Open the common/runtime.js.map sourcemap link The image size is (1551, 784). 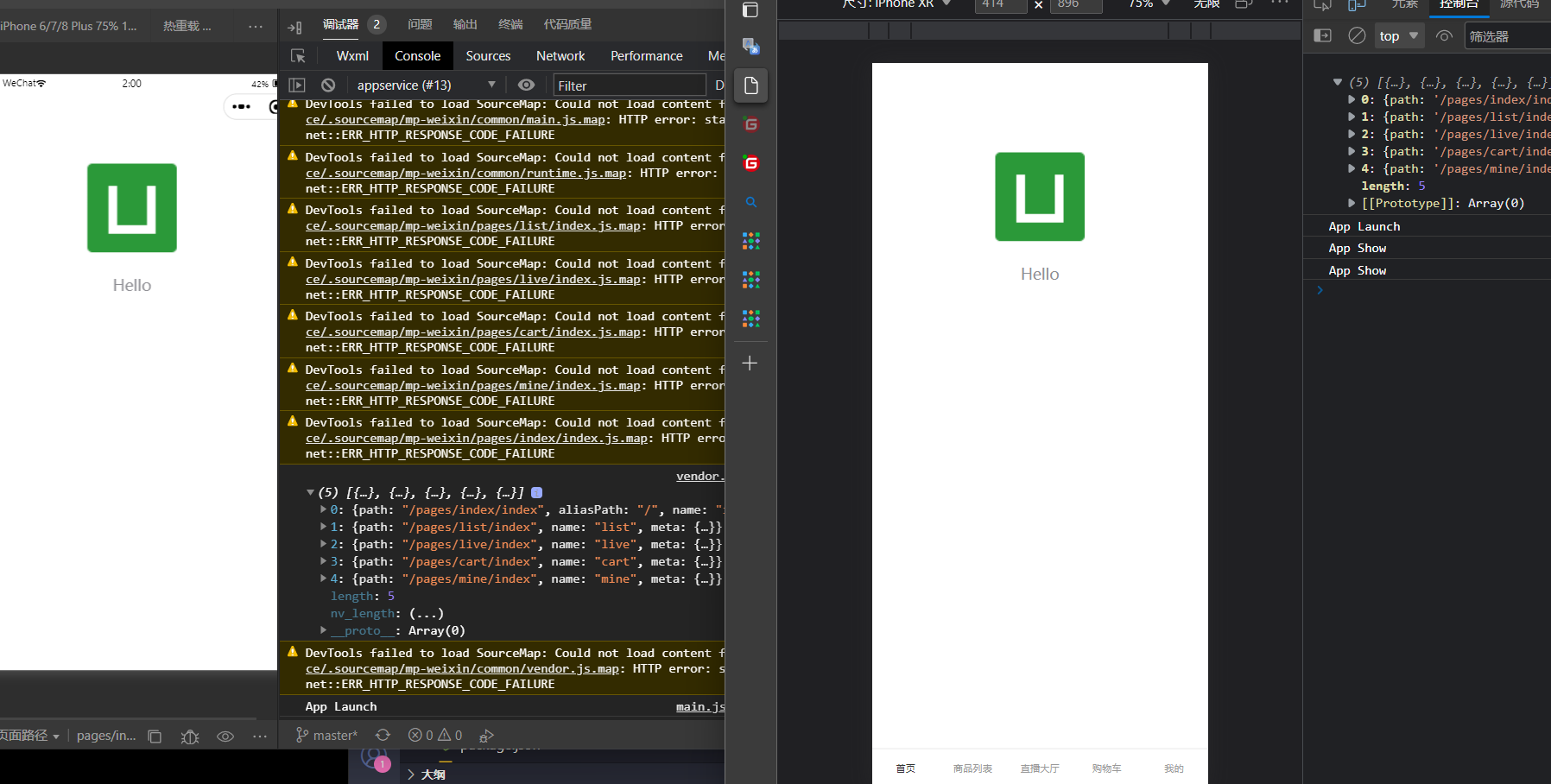pyautogui.click(x=466, y=174)
